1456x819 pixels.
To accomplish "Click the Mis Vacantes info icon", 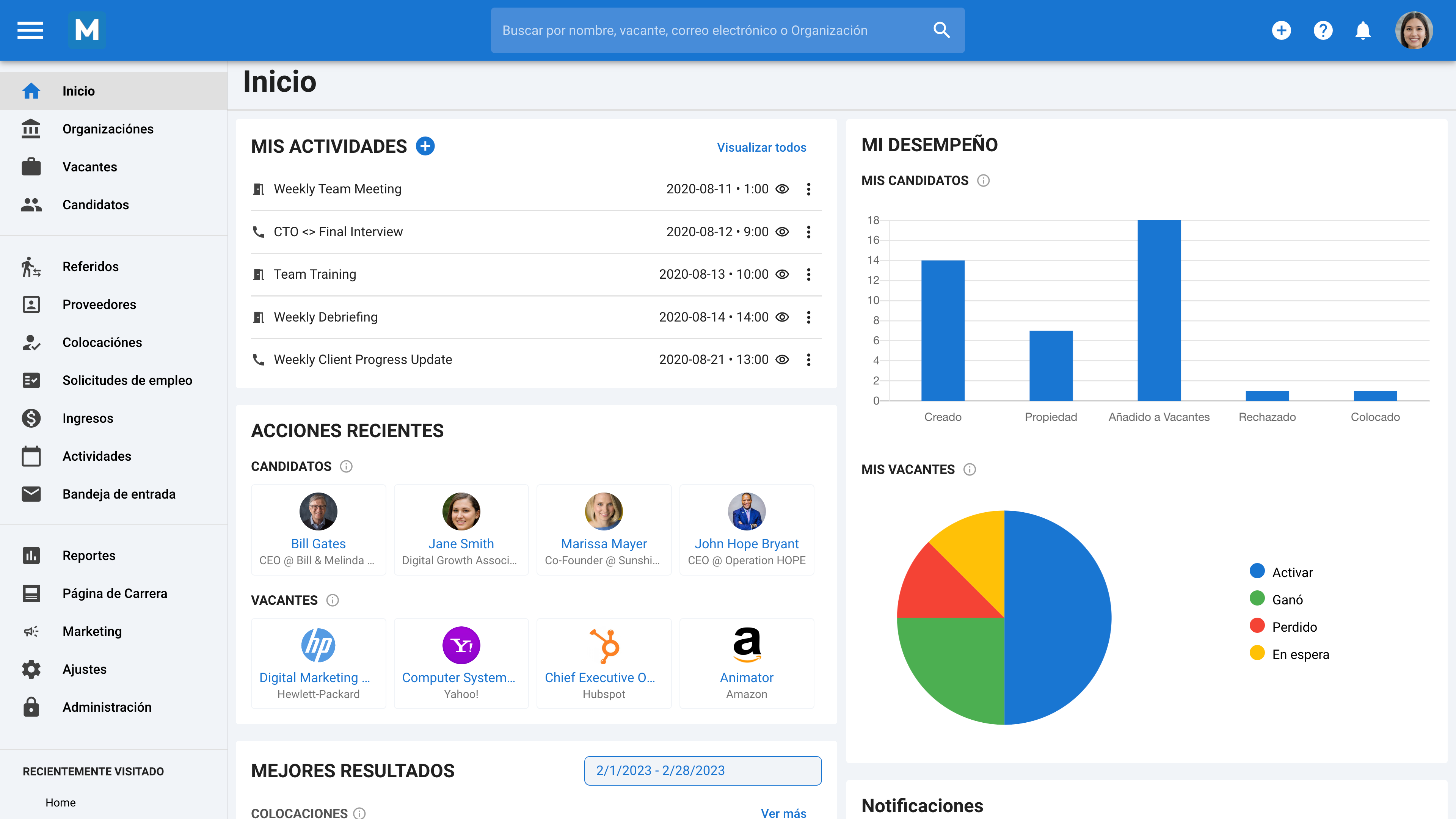I will tap(970, 470).
